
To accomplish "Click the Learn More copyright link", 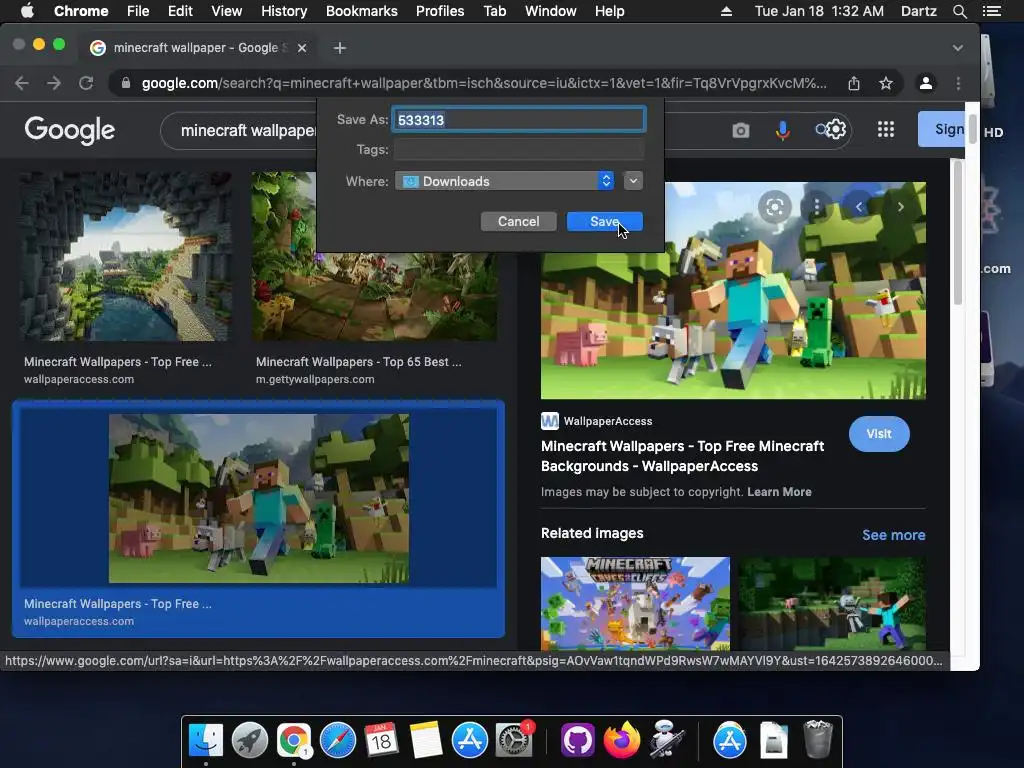I will tap(779, 492).
